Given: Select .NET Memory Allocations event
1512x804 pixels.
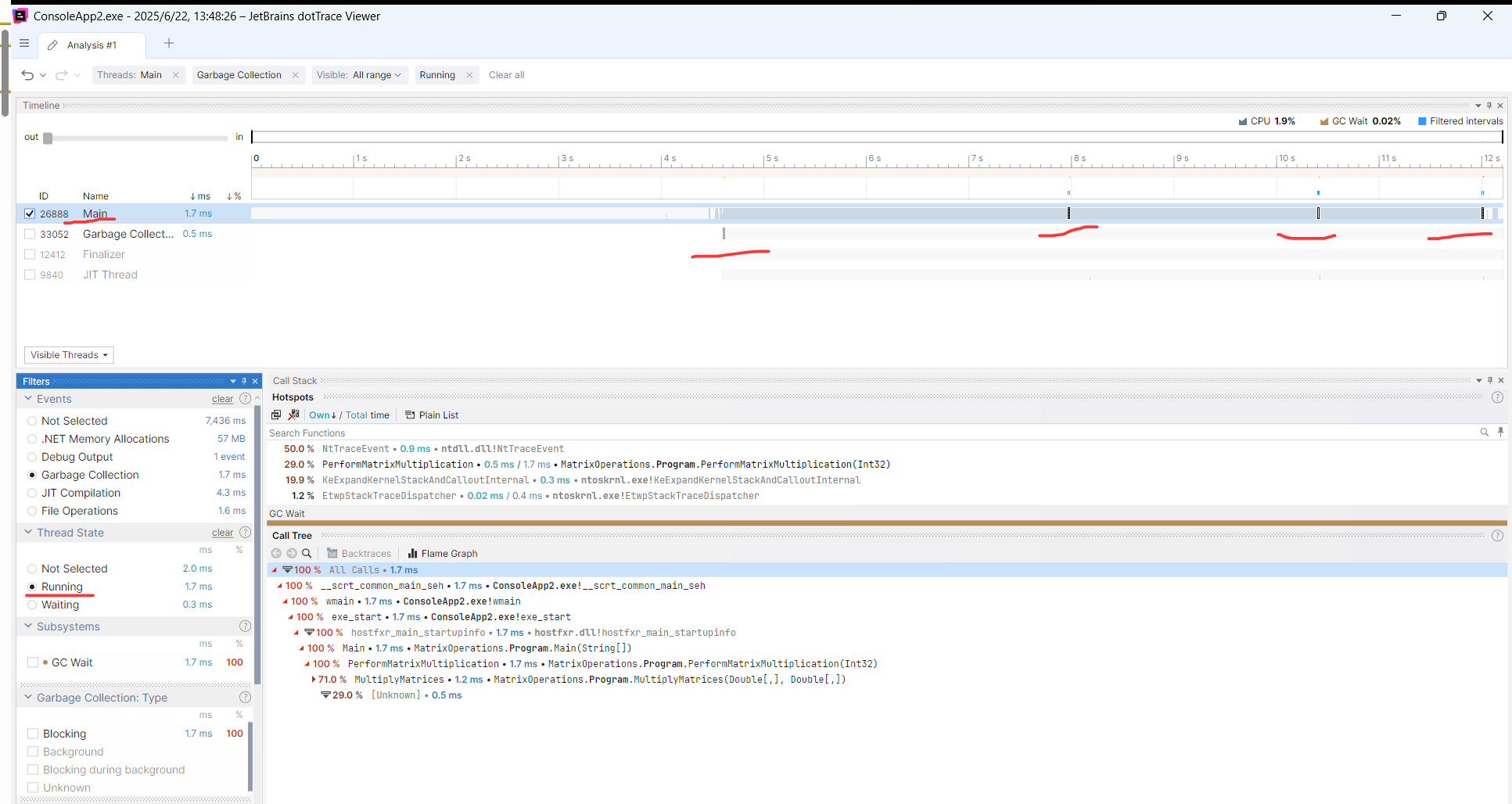Looking at the screenshot, I should (x=32, y=439).
